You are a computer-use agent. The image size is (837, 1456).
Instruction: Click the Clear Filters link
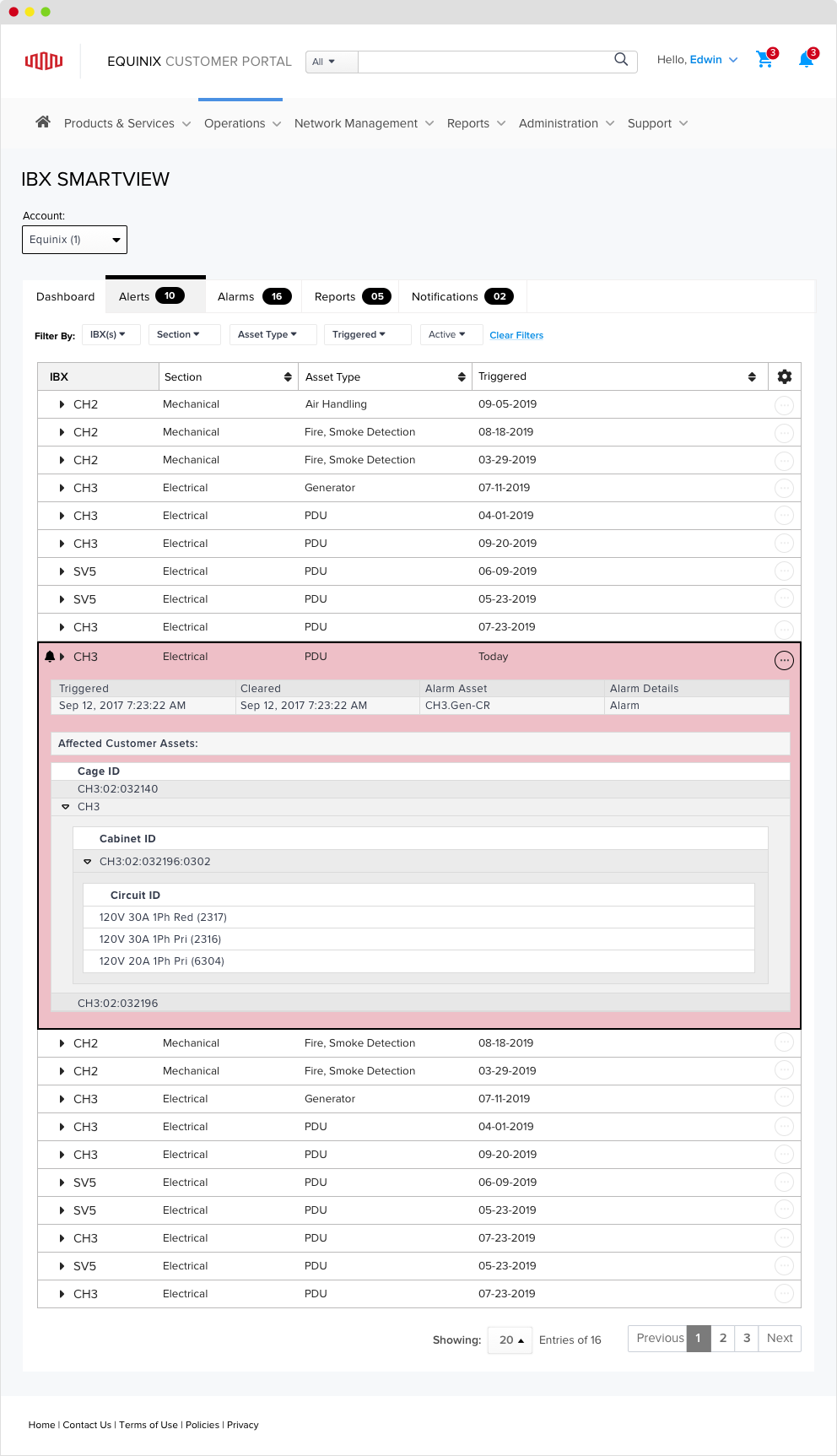pyautogui.click(x=516, y=335)
